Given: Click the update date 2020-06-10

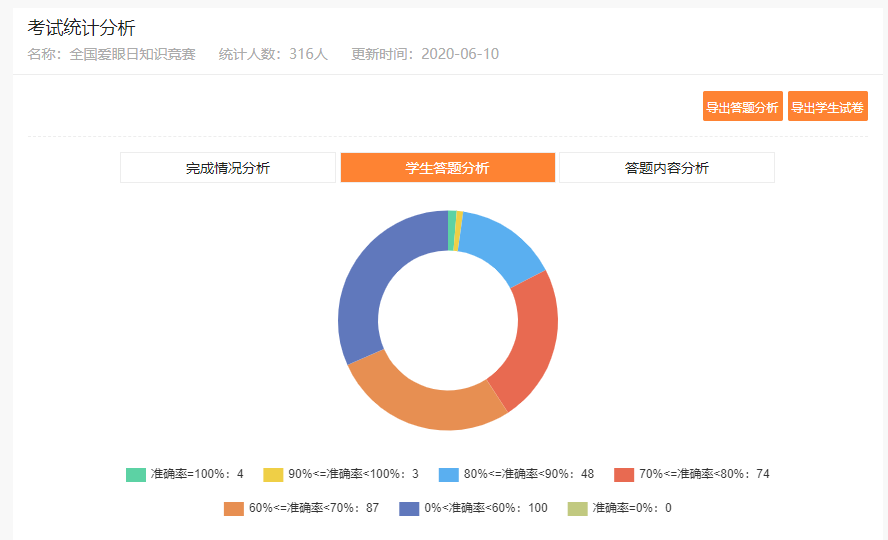Looking at the screenshot, I should tap(460, 54).
